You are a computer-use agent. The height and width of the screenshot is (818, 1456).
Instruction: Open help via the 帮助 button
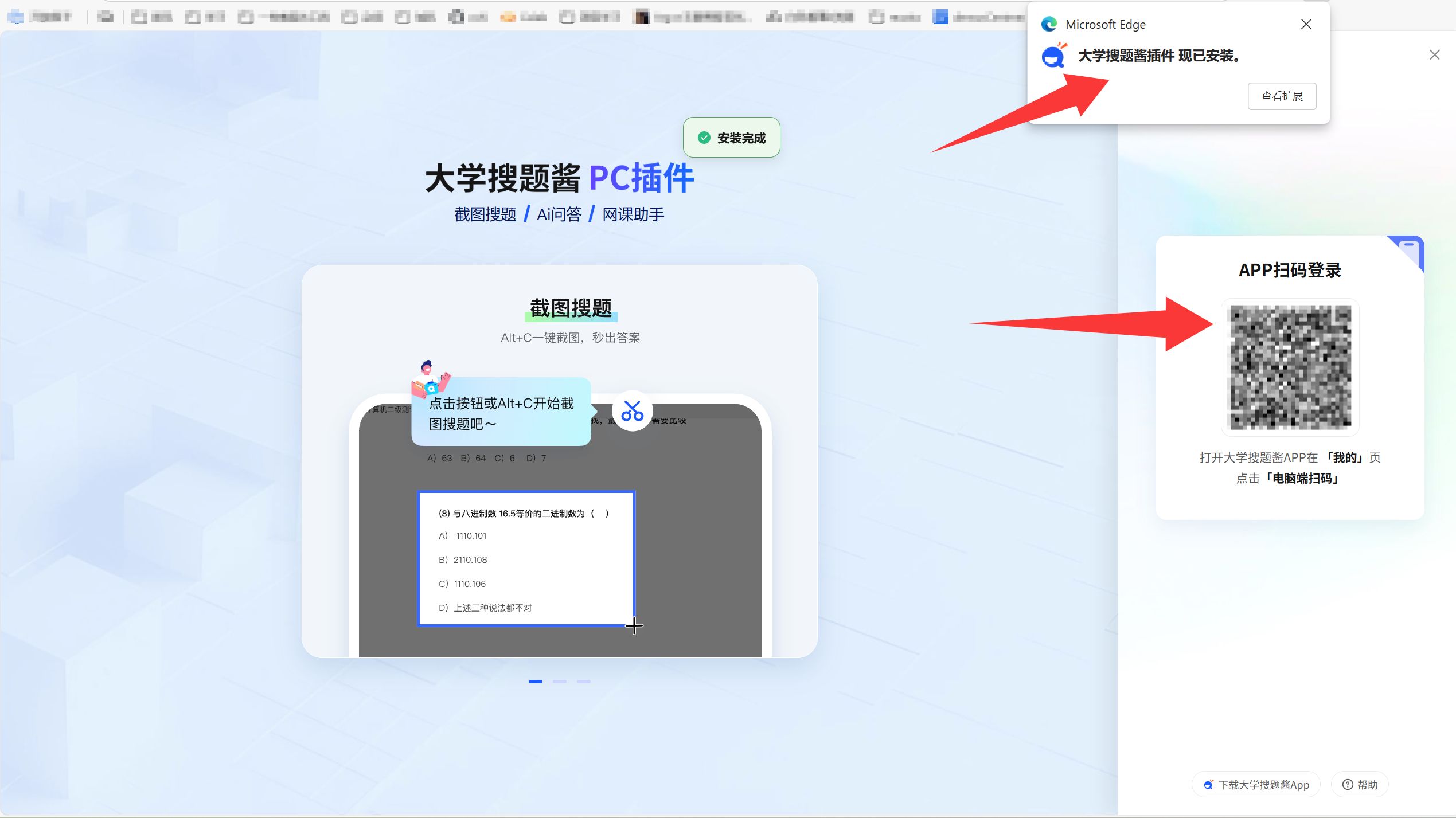(x=1360, y=784)
